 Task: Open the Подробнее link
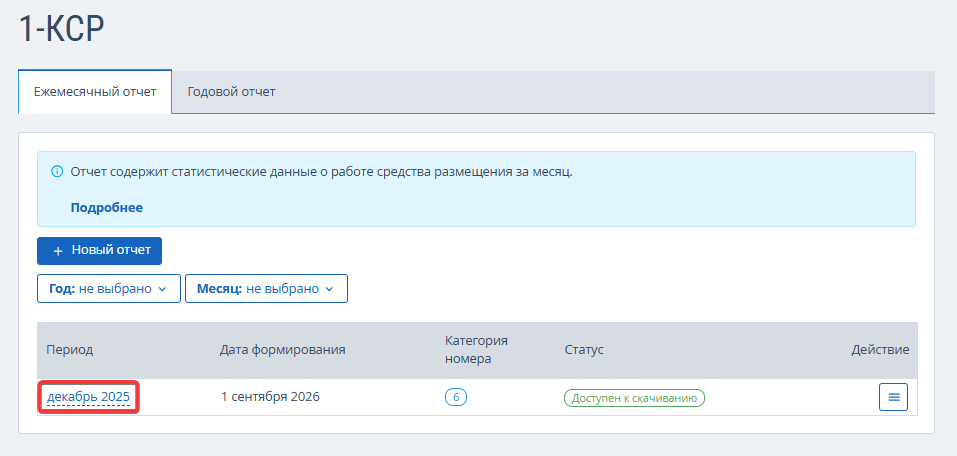click(107, 208)
